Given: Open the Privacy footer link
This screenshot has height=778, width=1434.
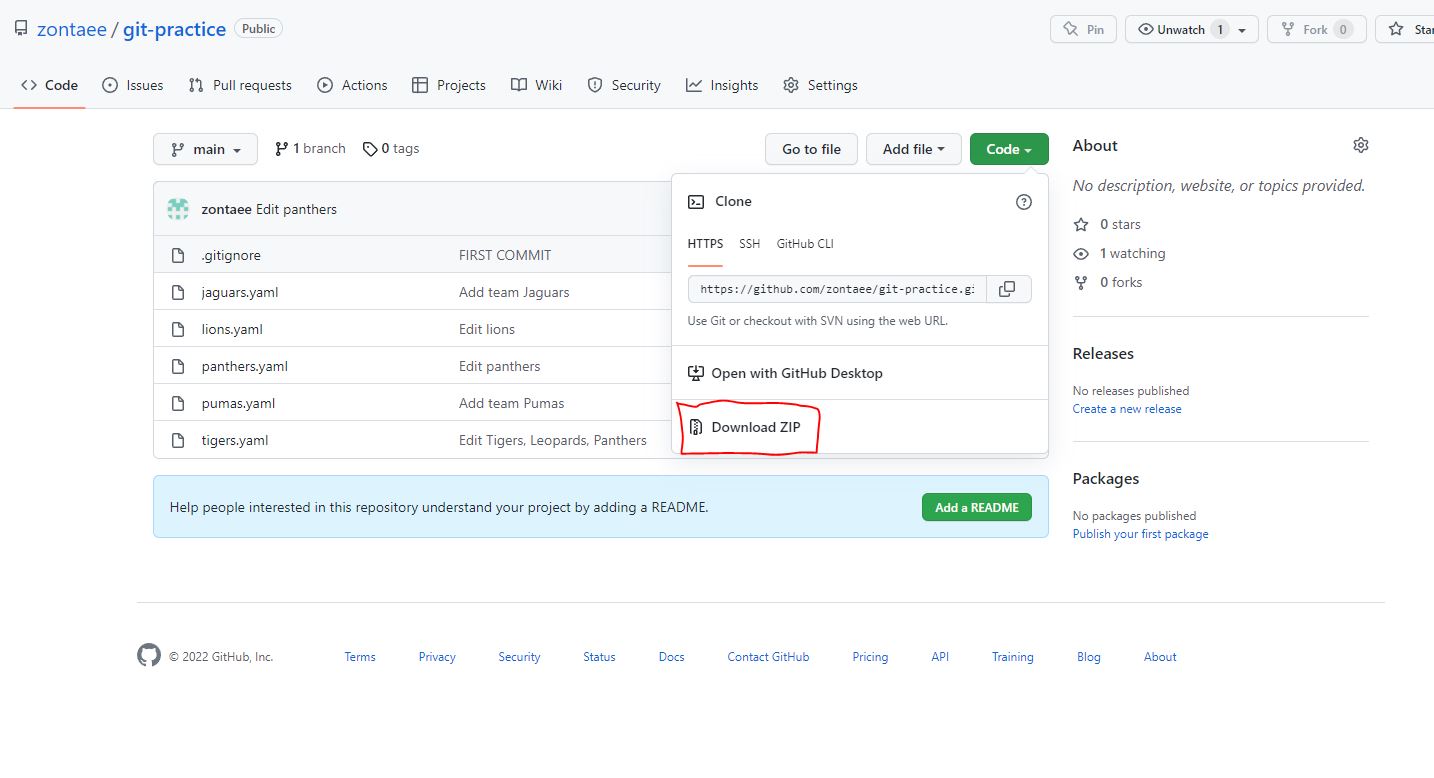Looking at the screenshot, I should click(437, 657).
